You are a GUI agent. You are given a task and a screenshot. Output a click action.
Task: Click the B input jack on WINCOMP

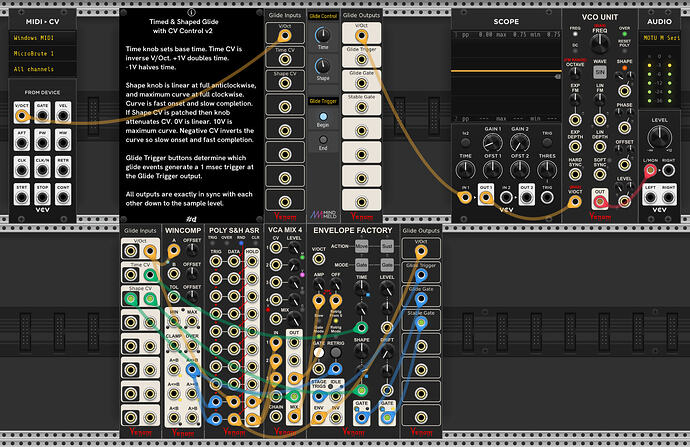[x=173, y=274]
